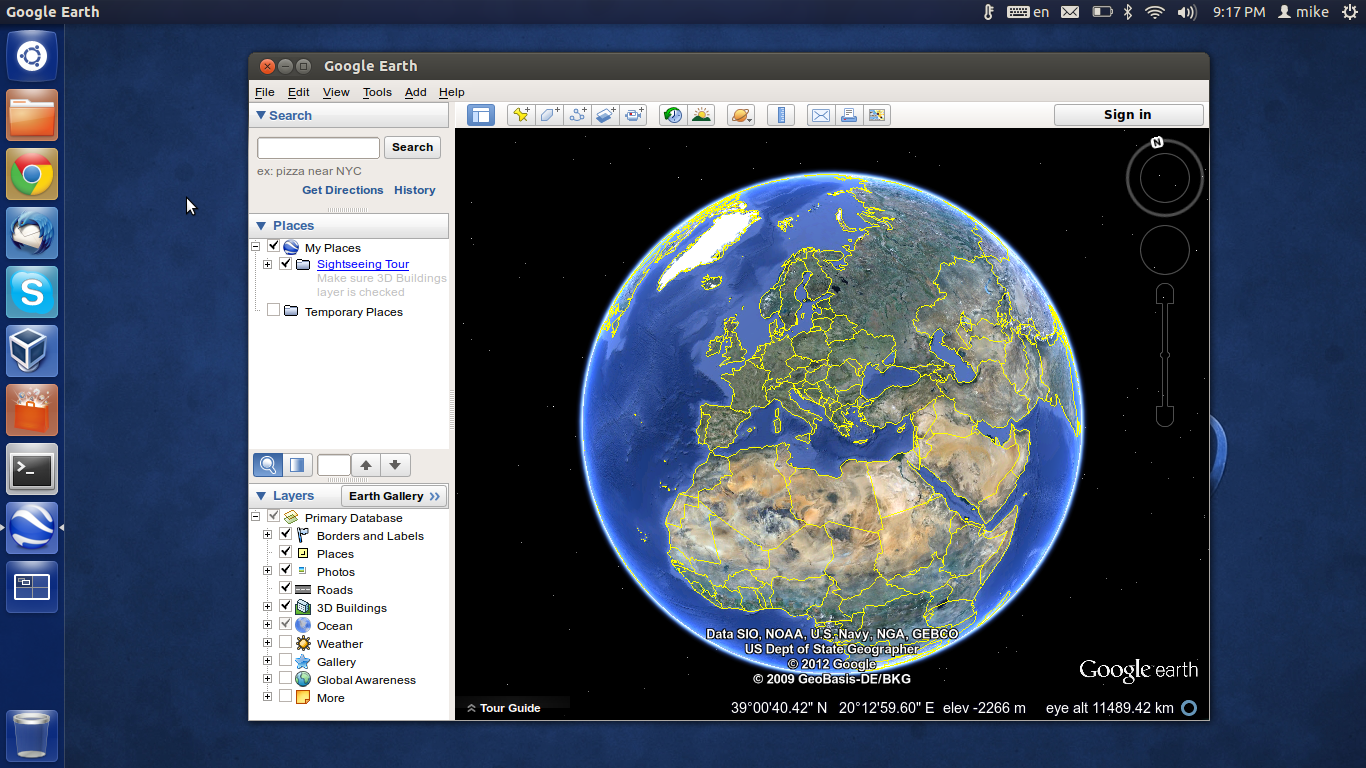Expand the More layer node
The width and height of the screenshot is (1366, 768).
pos(268,697)
